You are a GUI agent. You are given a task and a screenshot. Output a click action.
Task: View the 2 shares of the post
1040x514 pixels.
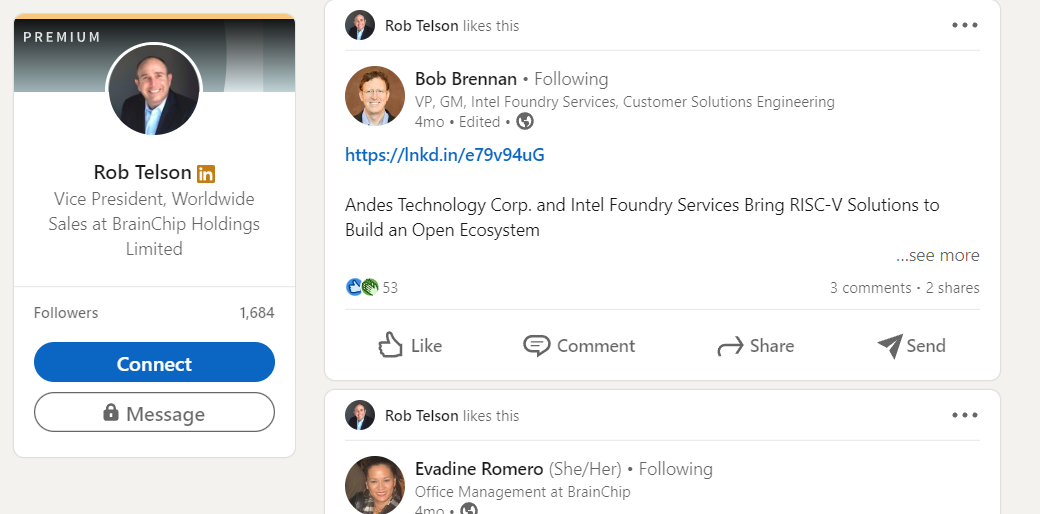[x=952, y=288]
